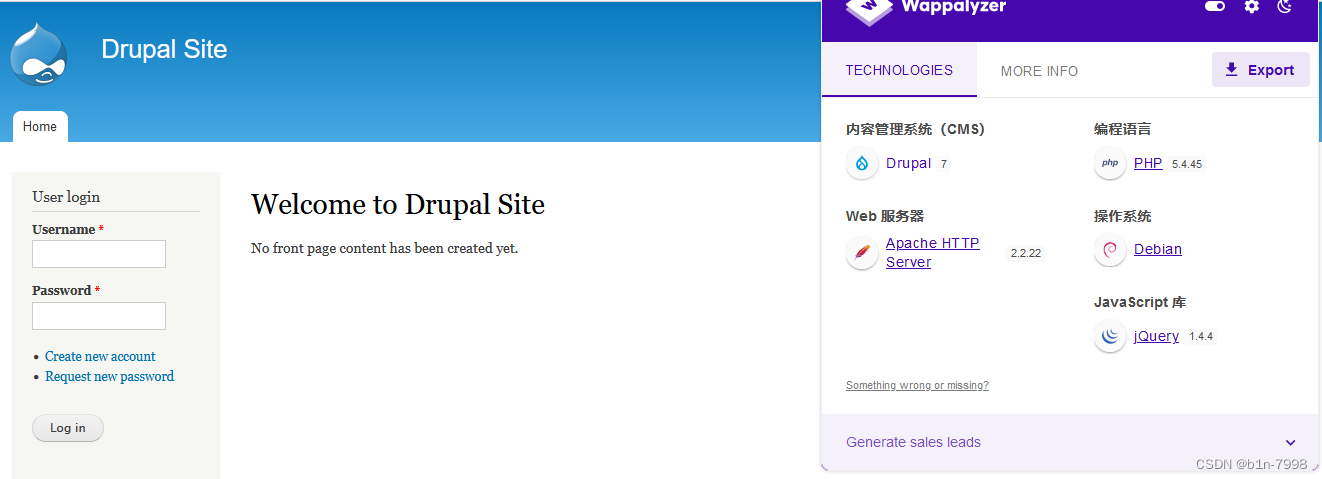Image resolution: width=1322 pixels, height=479 pixels.
Task: Open the Technologies tab
Action: 899,70
